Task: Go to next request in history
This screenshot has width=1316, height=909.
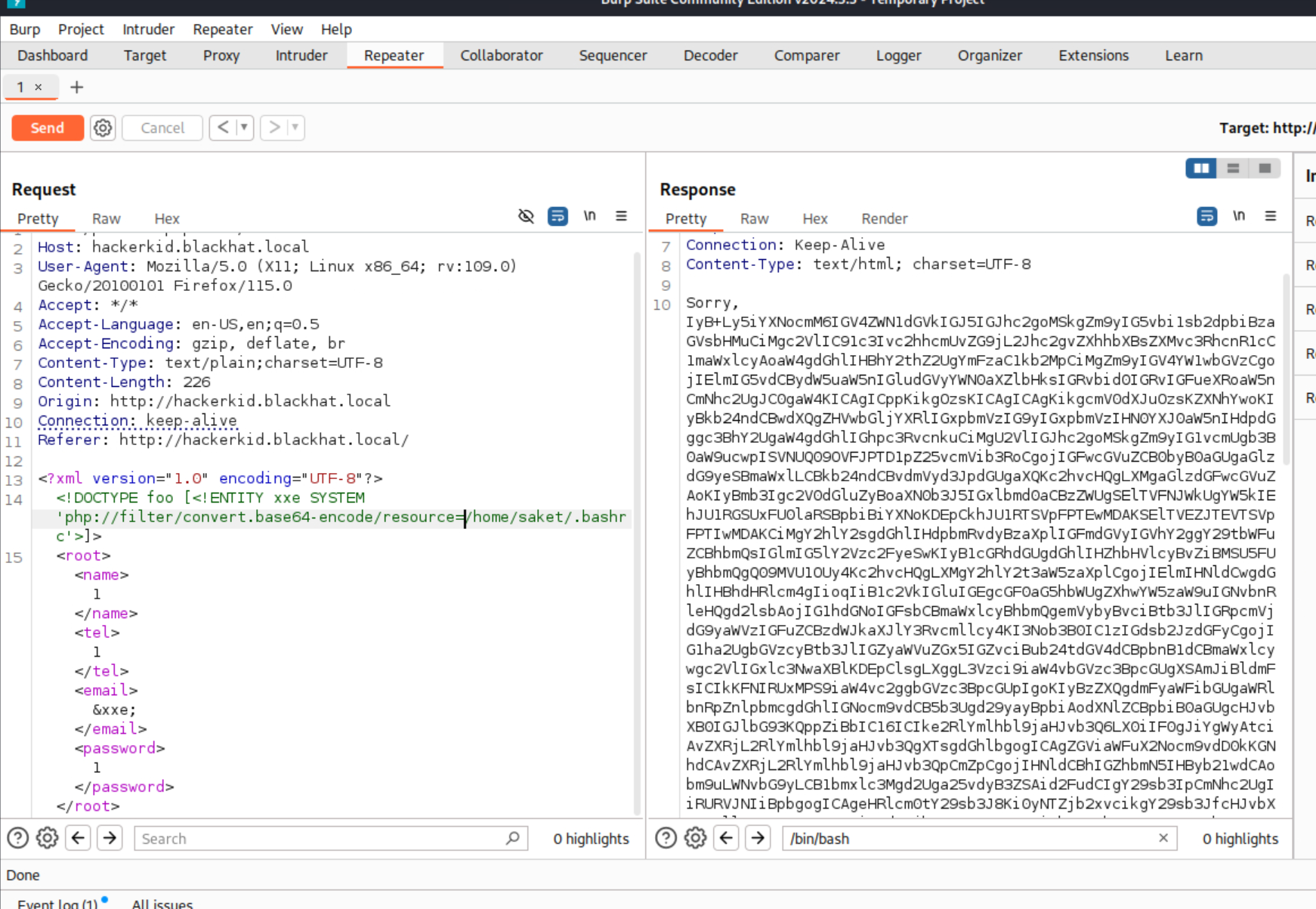Action: pos(274,128)
